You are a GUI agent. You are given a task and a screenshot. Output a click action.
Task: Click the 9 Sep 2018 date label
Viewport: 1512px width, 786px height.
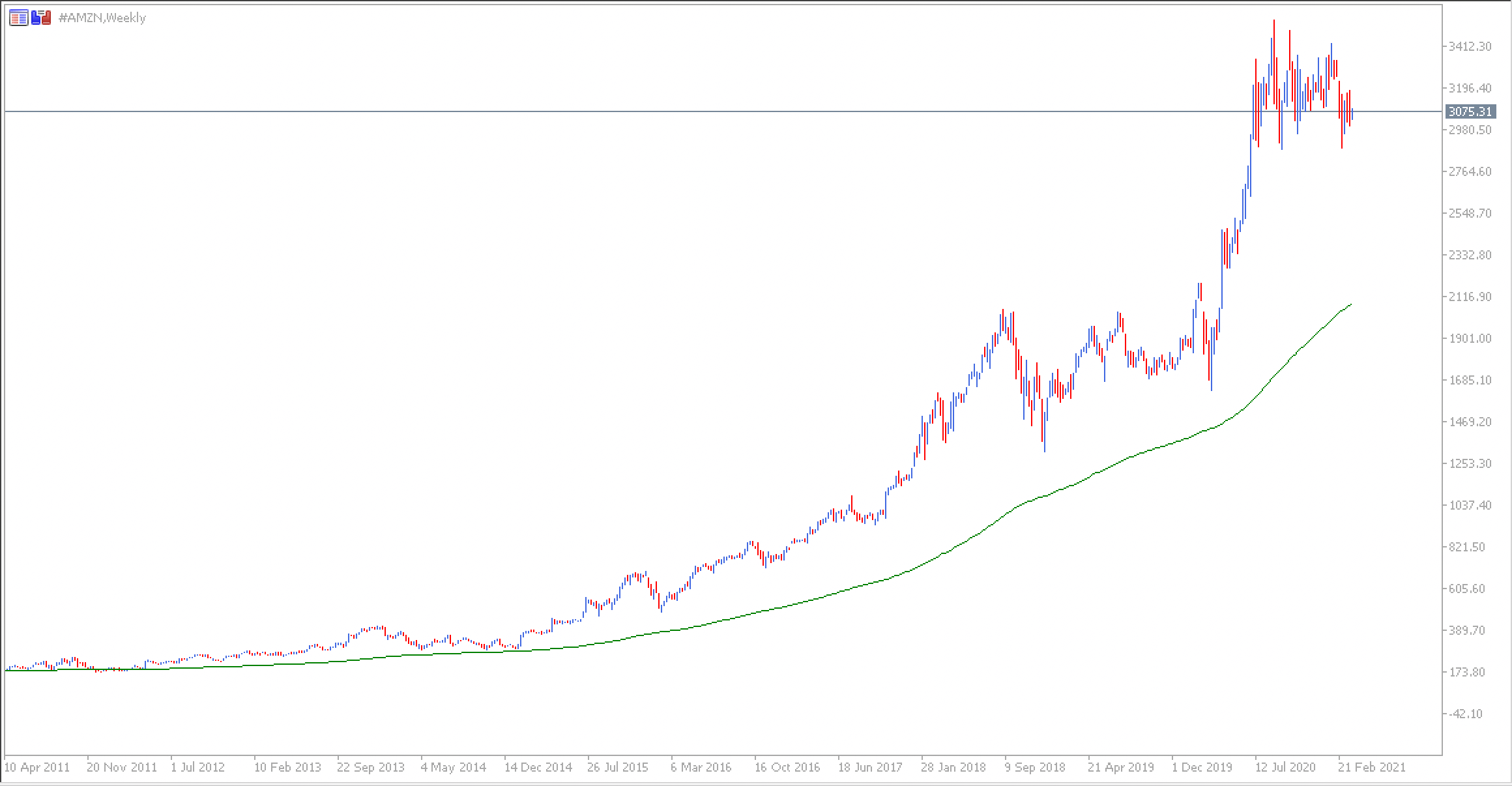1036,767
